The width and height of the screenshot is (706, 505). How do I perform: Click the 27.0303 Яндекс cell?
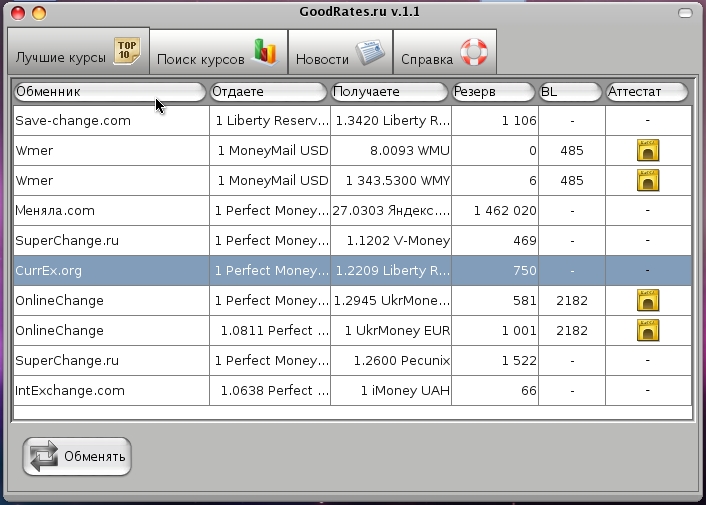(x=391, y=211)
